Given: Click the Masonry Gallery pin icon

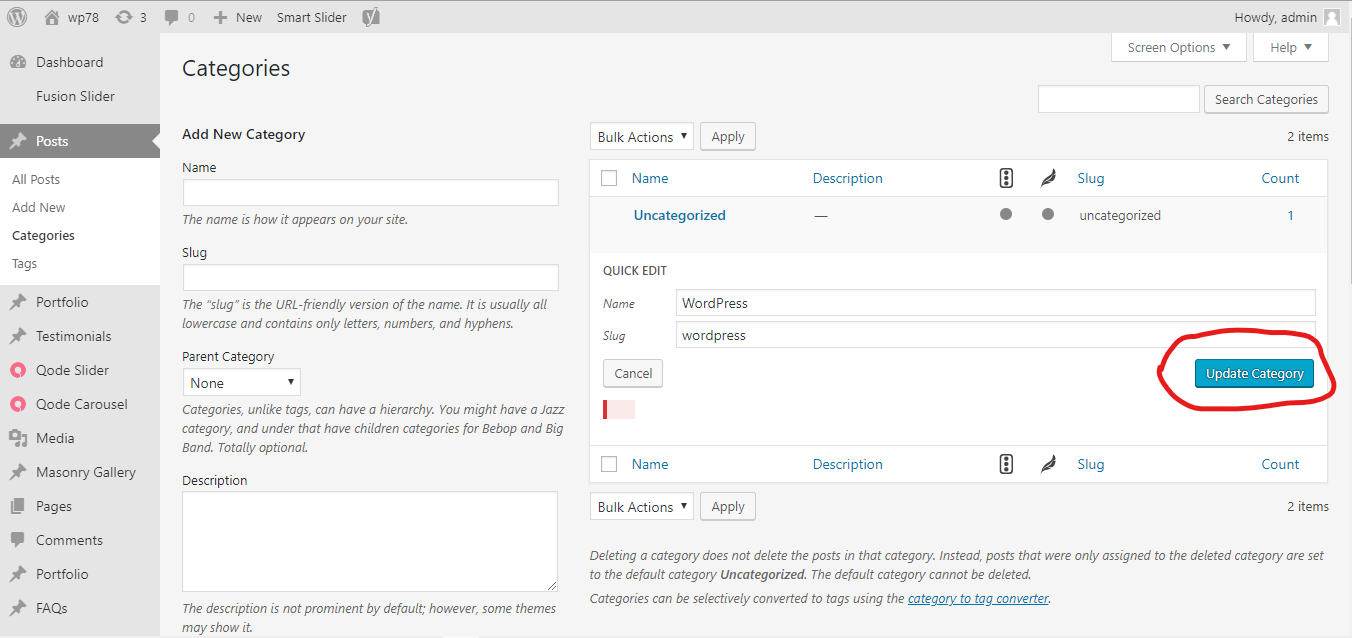Looking at the screenshot, I should point(18,472).
